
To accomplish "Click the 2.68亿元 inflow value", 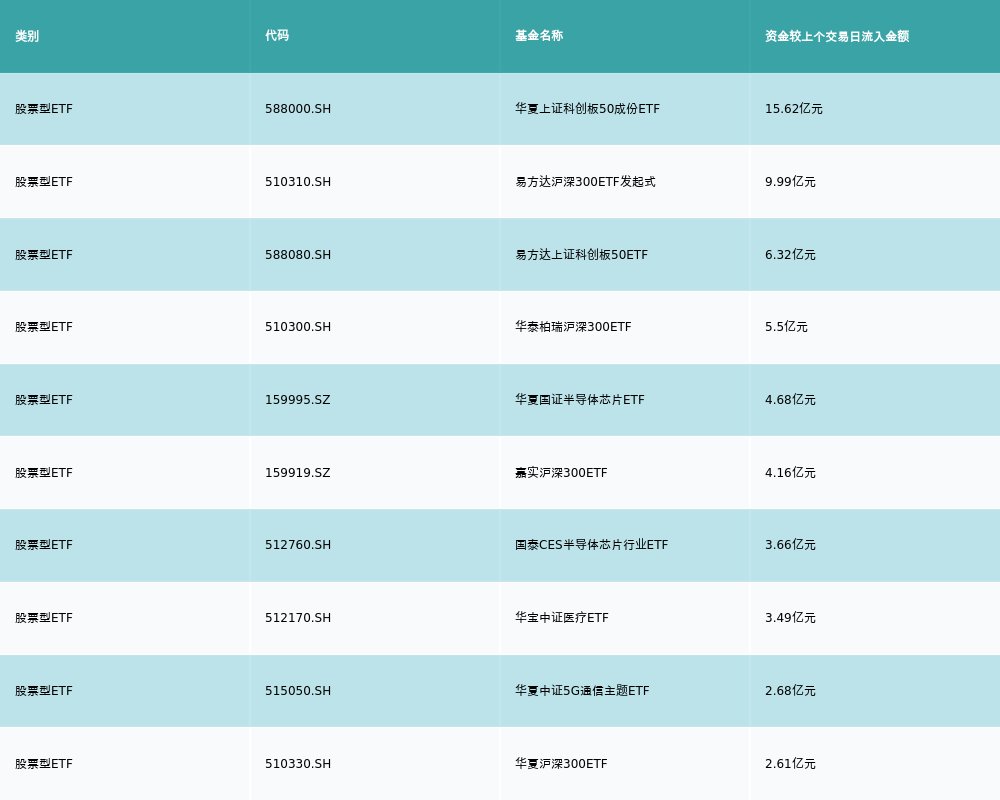I will (790, 691).
